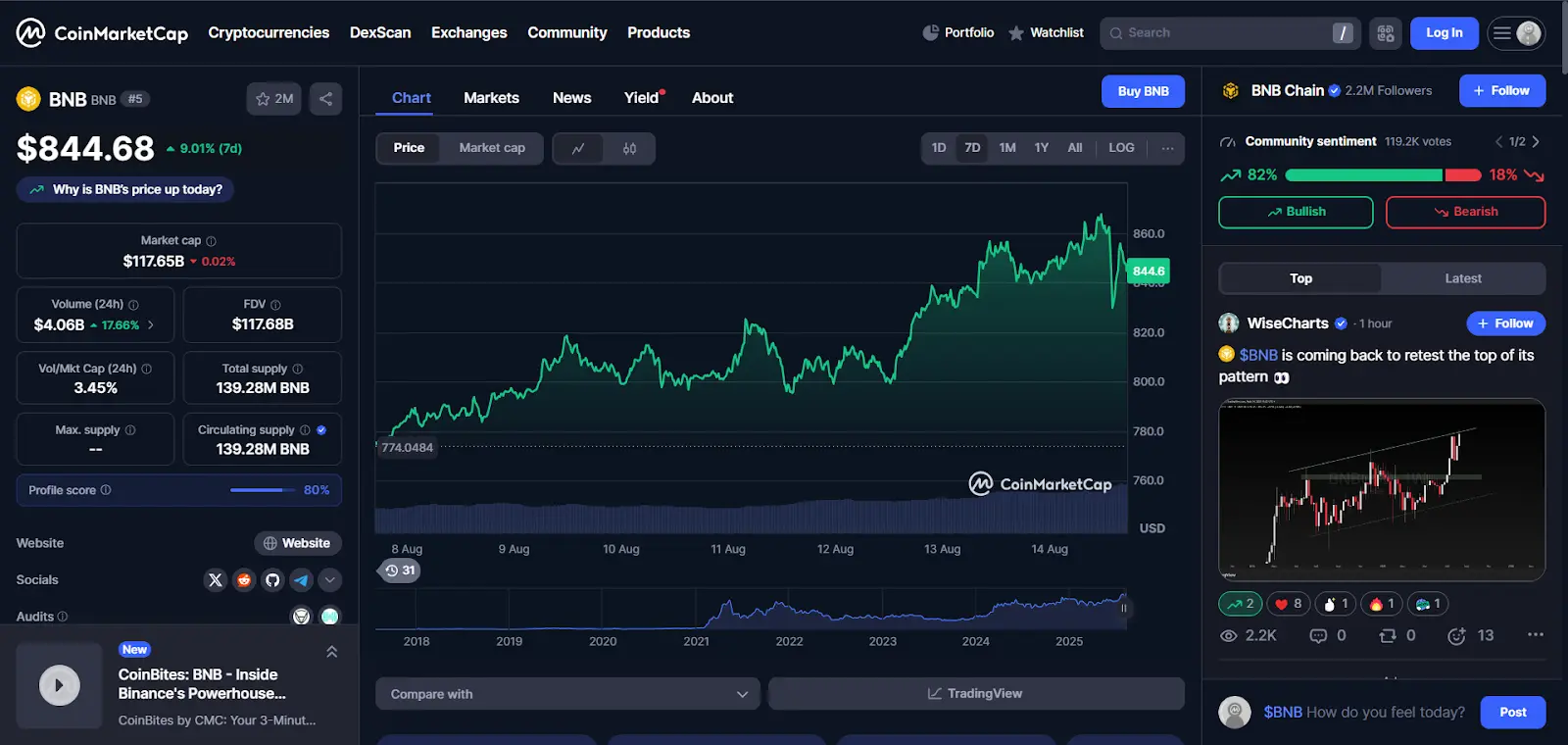The image size is (1568, 745).
Task: Click the heart reaction with 8
Action: (1288, 604)
